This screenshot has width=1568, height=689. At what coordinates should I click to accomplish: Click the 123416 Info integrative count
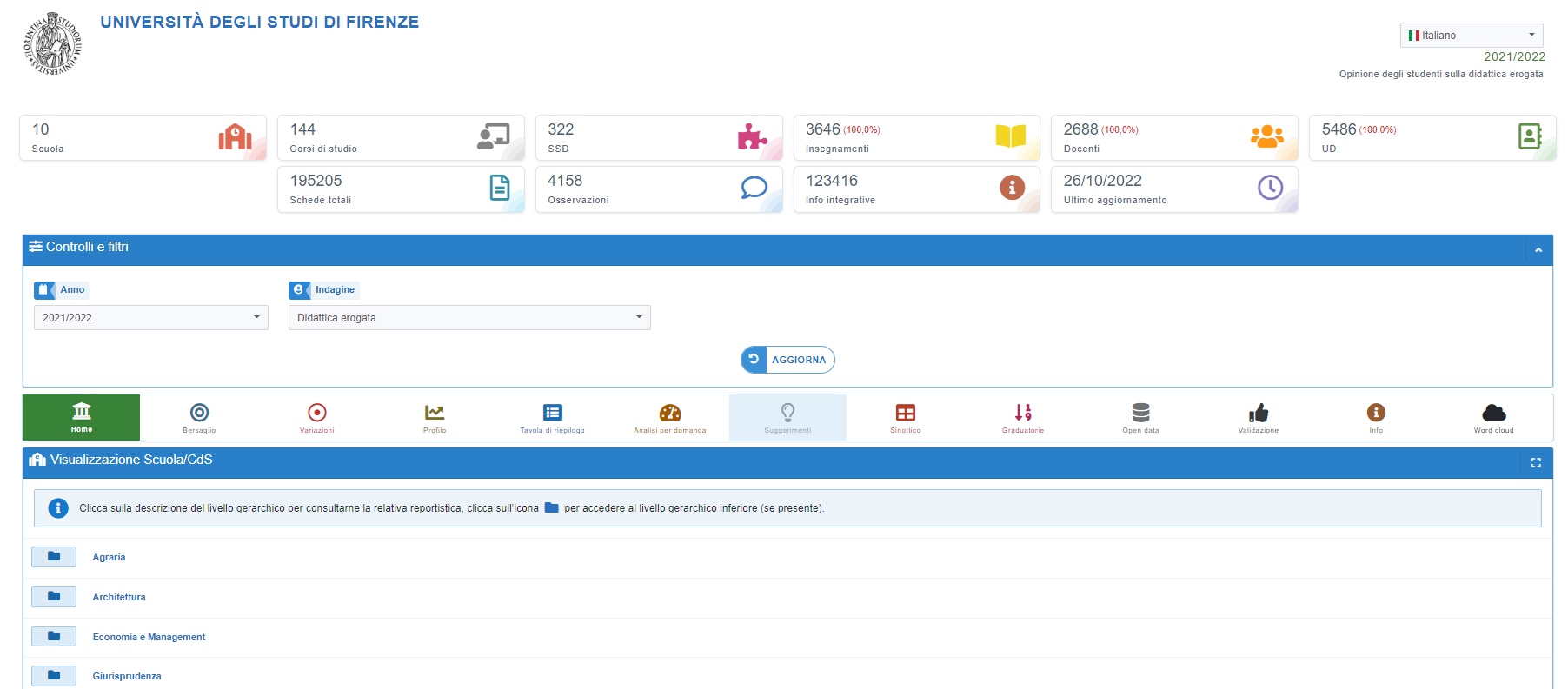832,181
